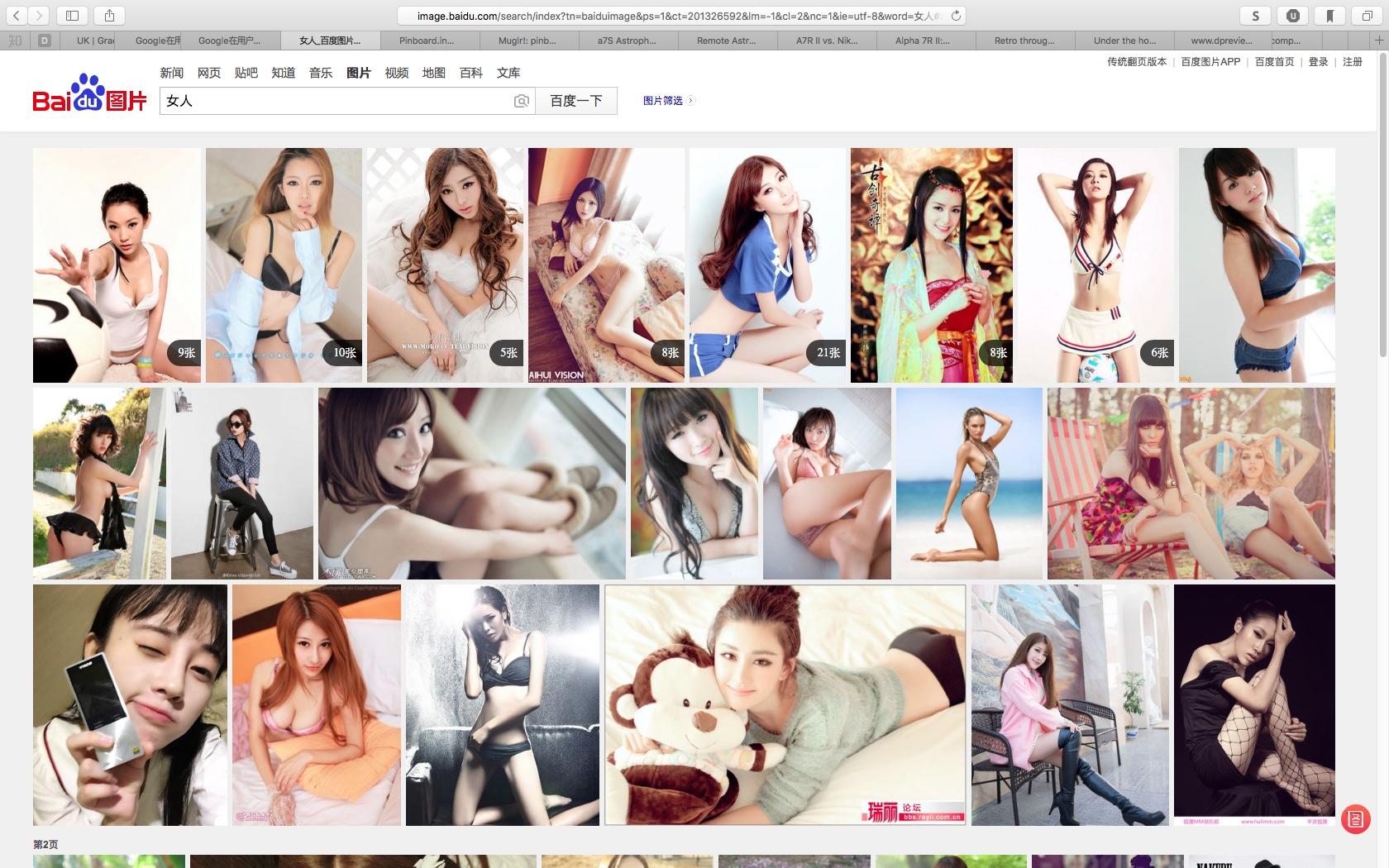Show all tabs overview icon

tap(1368, 16)
